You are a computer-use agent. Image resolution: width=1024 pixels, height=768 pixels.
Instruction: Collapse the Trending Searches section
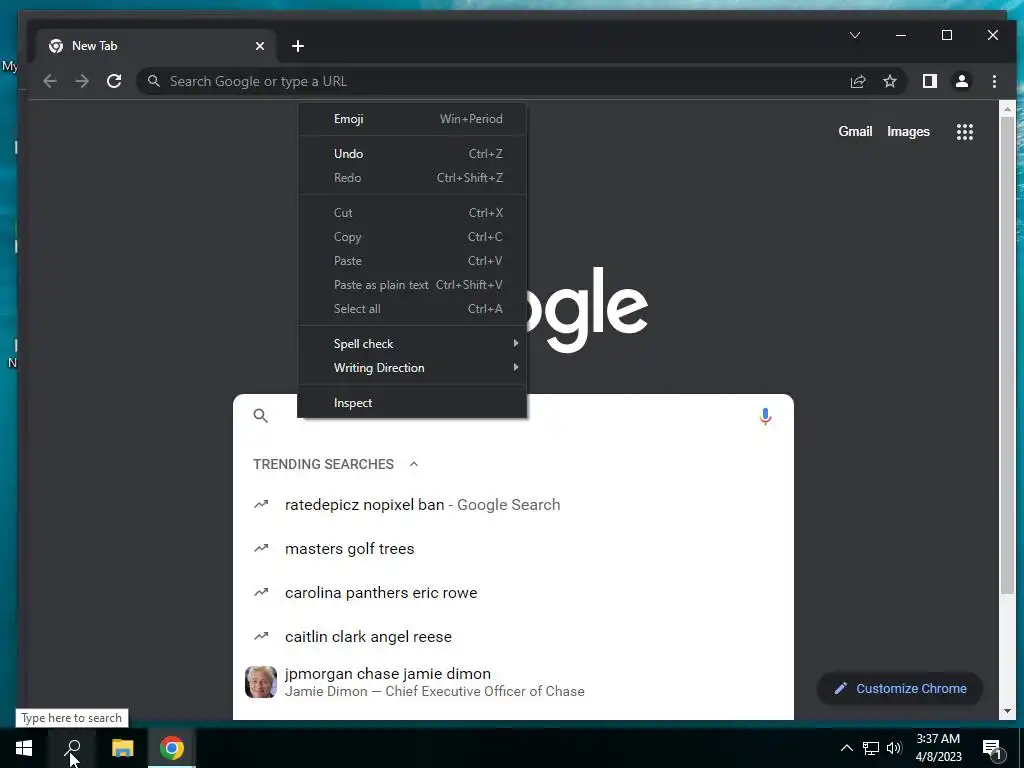tap(413, 464)
